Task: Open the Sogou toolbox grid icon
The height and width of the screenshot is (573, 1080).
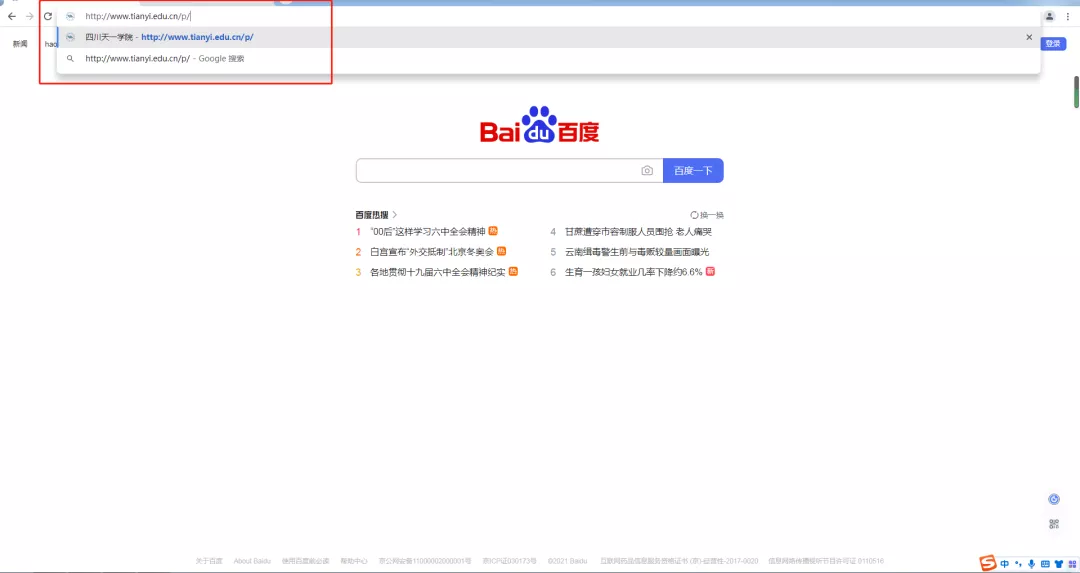Action: (1071, 563)
